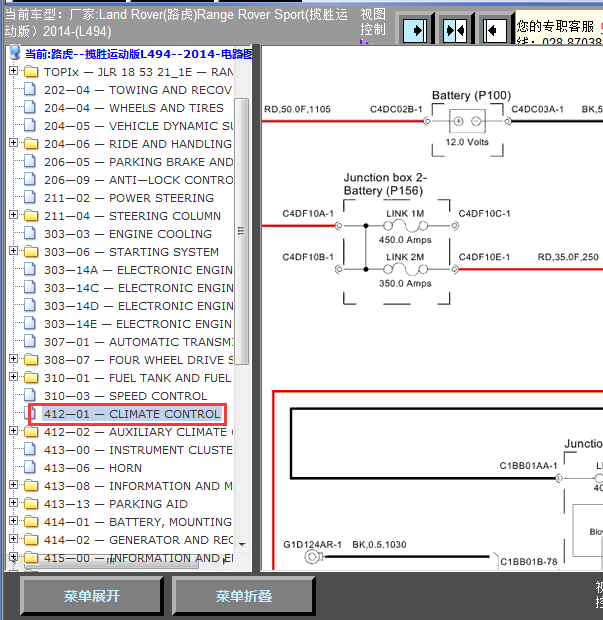
Task: Expand the 310-01 FUEL TANK AND FUEL node
Action: [13, 377]
